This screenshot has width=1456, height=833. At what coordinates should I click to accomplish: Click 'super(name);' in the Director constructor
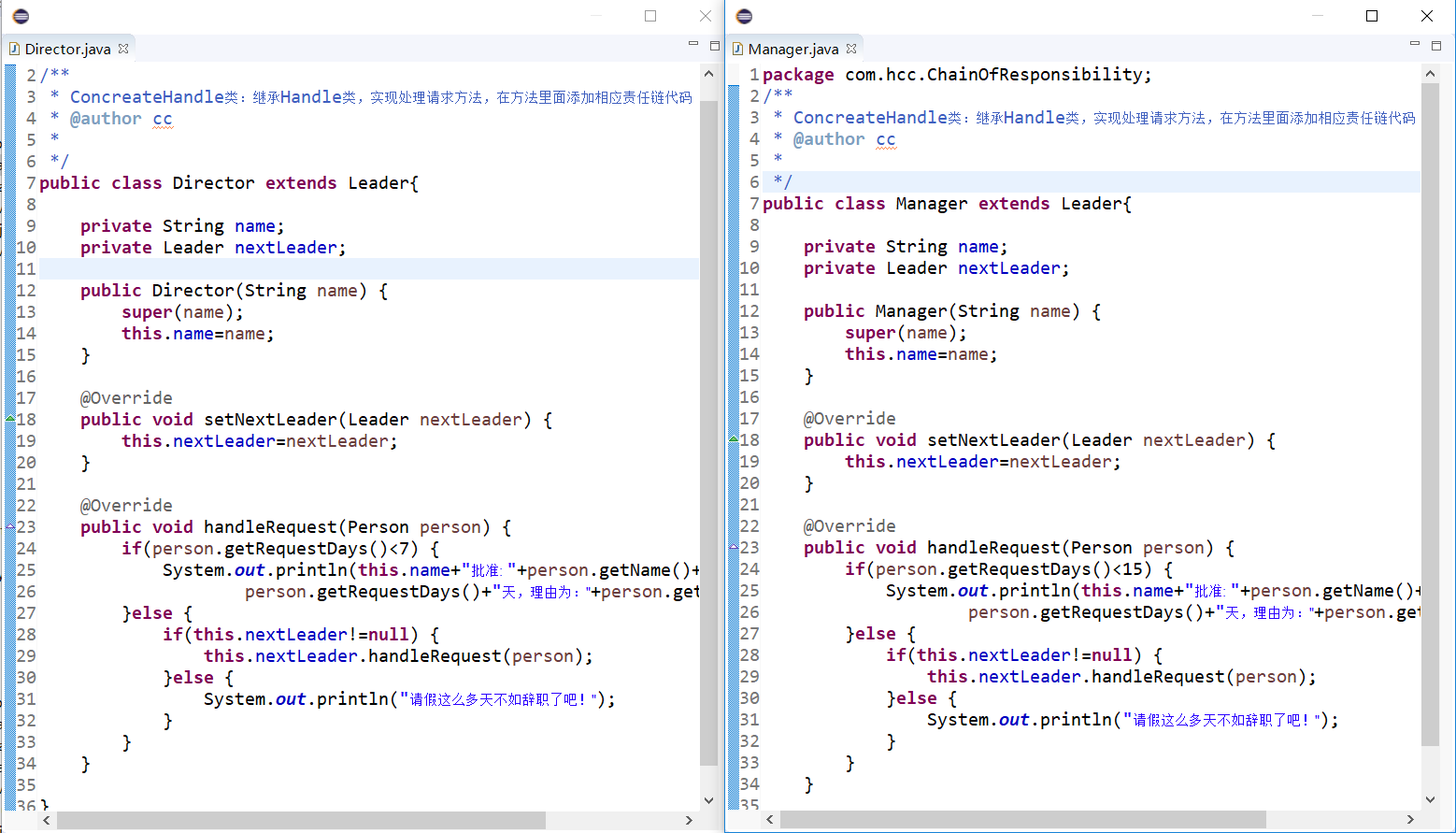[182, 312]
